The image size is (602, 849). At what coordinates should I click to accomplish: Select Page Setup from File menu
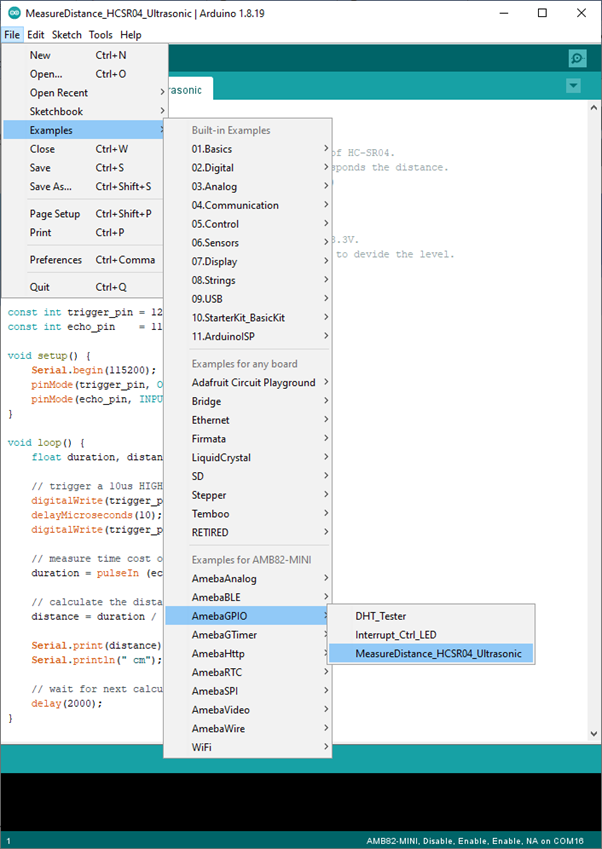[x=55, y=214]
